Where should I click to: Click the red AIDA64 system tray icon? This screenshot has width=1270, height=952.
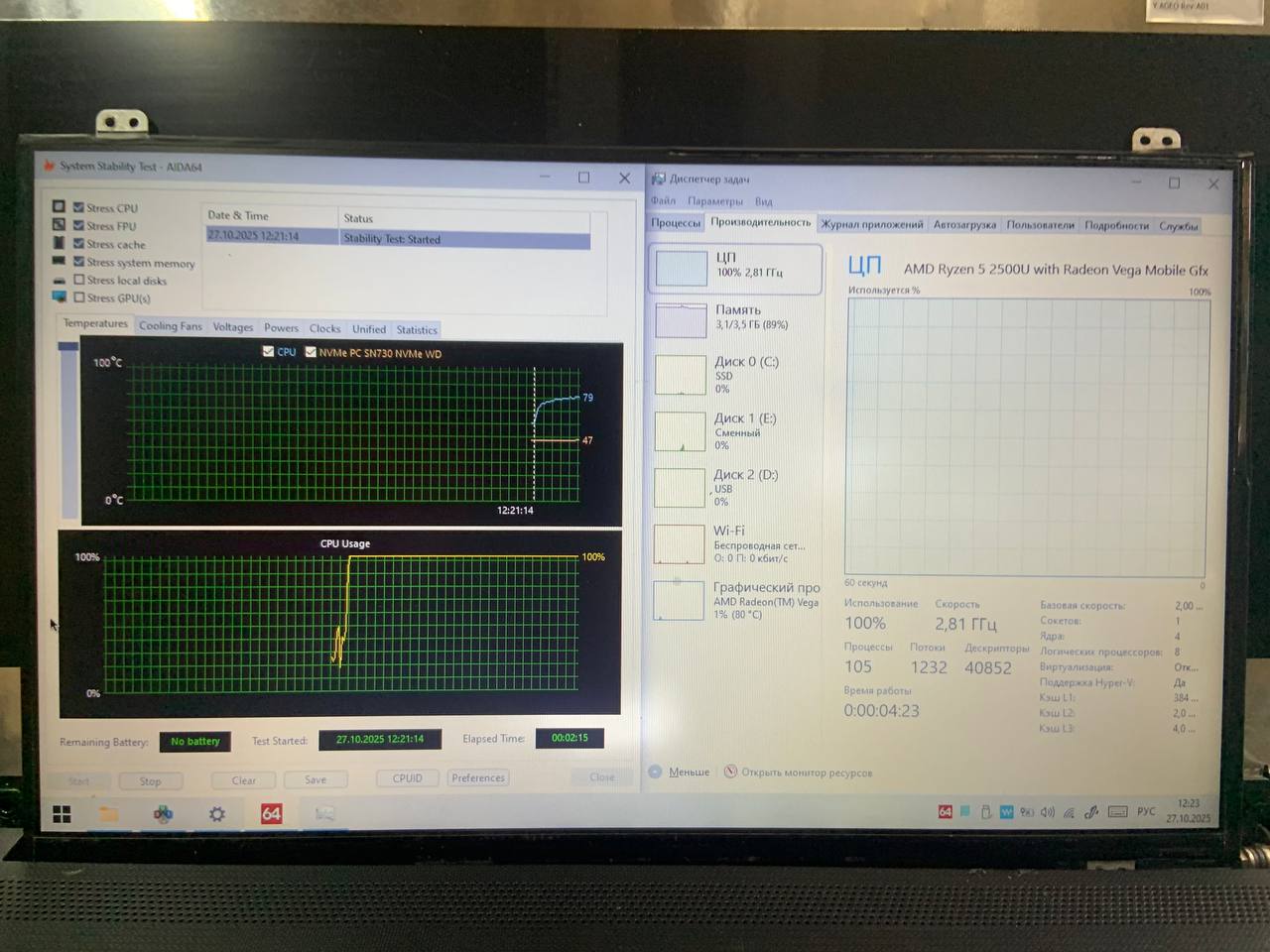(x=945, y=812)
